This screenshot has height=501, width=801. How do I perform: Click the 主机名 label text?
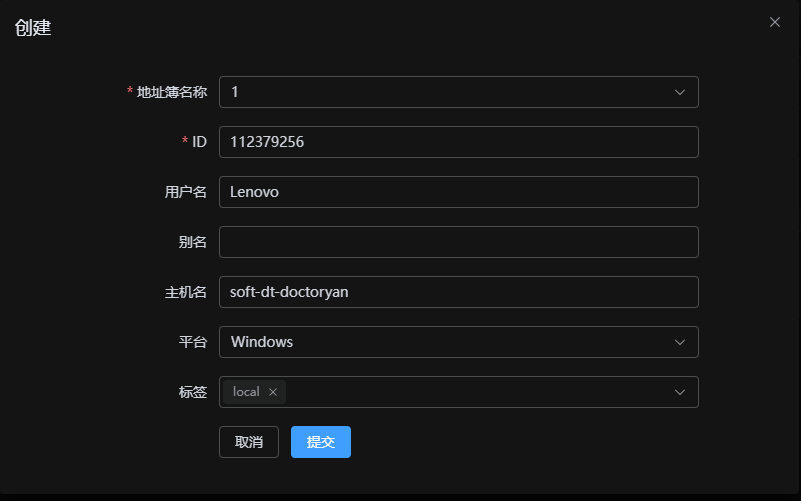click(185, 292)
